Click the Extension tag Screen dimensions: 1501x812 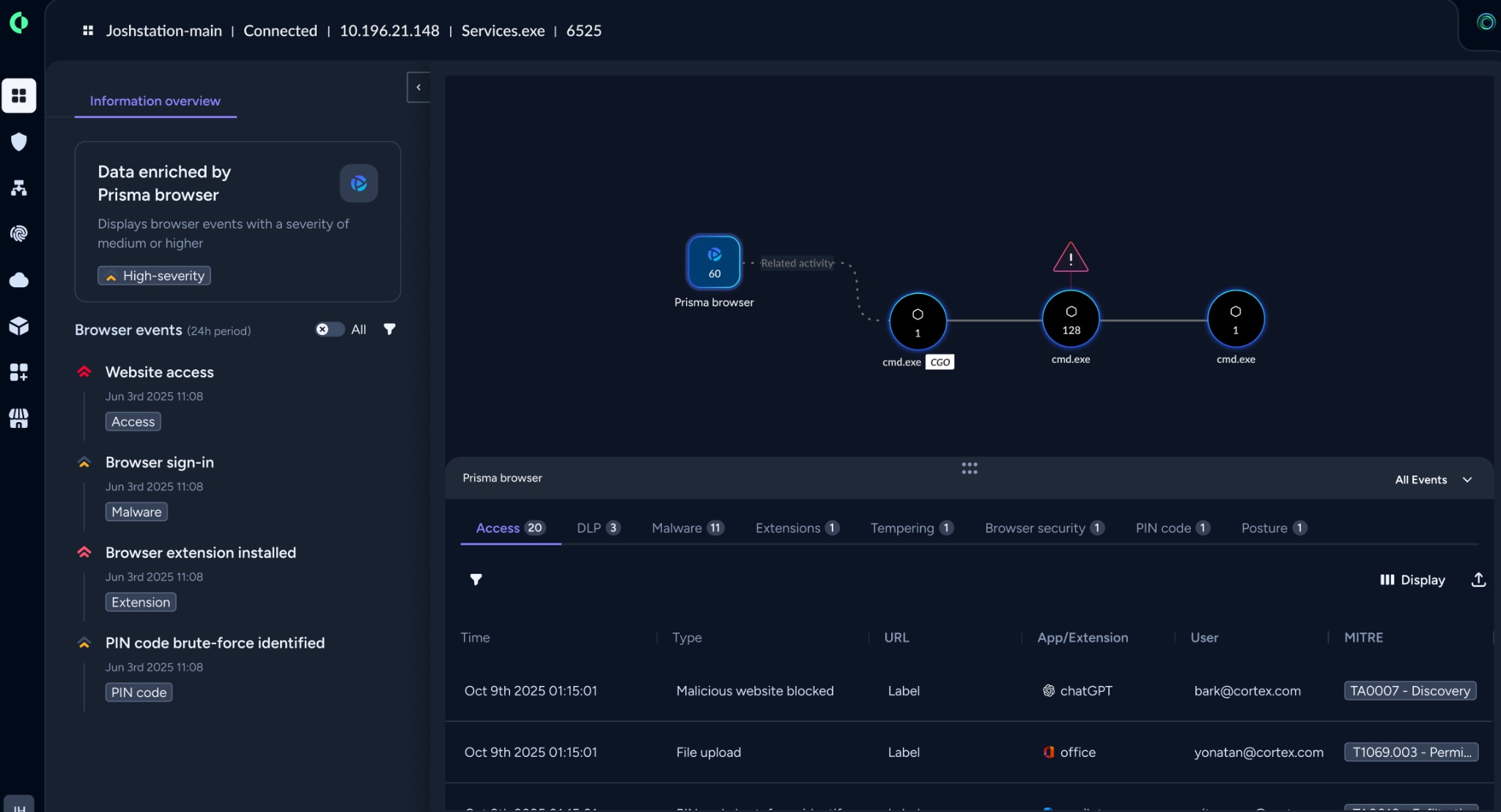click(x=141, y=602)
